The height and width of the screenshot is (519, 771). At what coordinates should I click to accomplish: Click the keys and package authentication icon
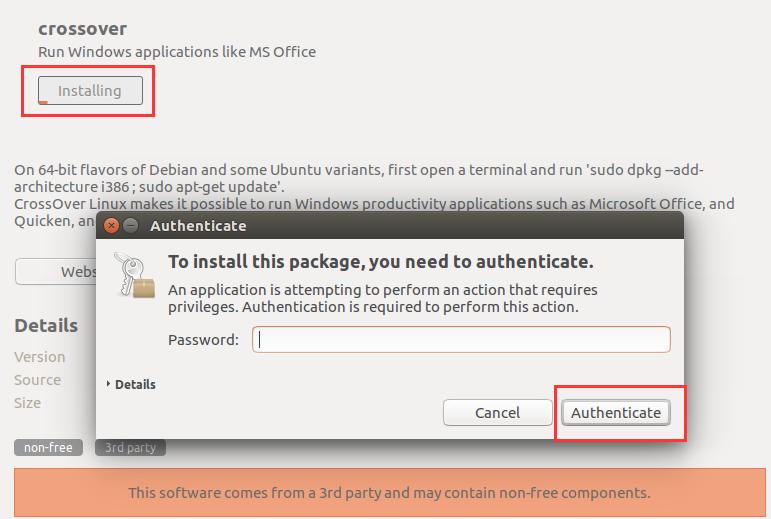click(x=134, y=274)
